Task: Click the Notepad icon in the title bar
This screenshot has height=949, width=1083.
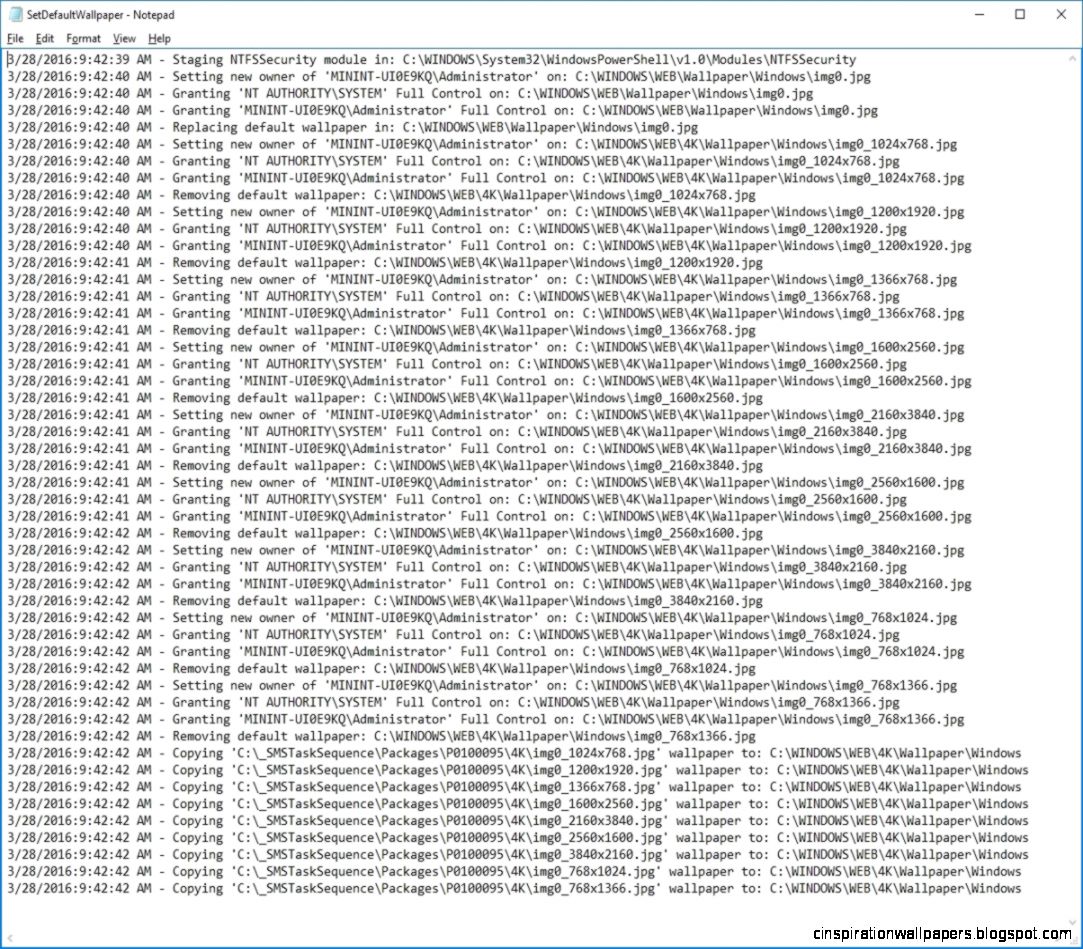Action: tap(14, 14)
